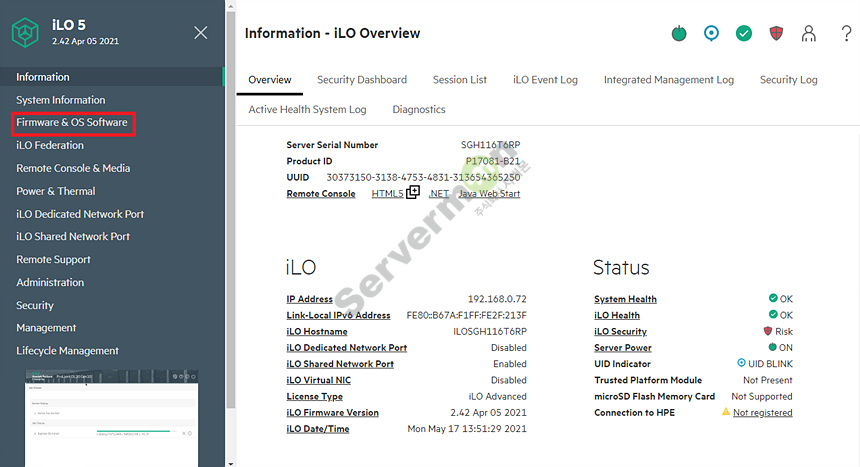Switch to Security Log tab

coord(789,80)
